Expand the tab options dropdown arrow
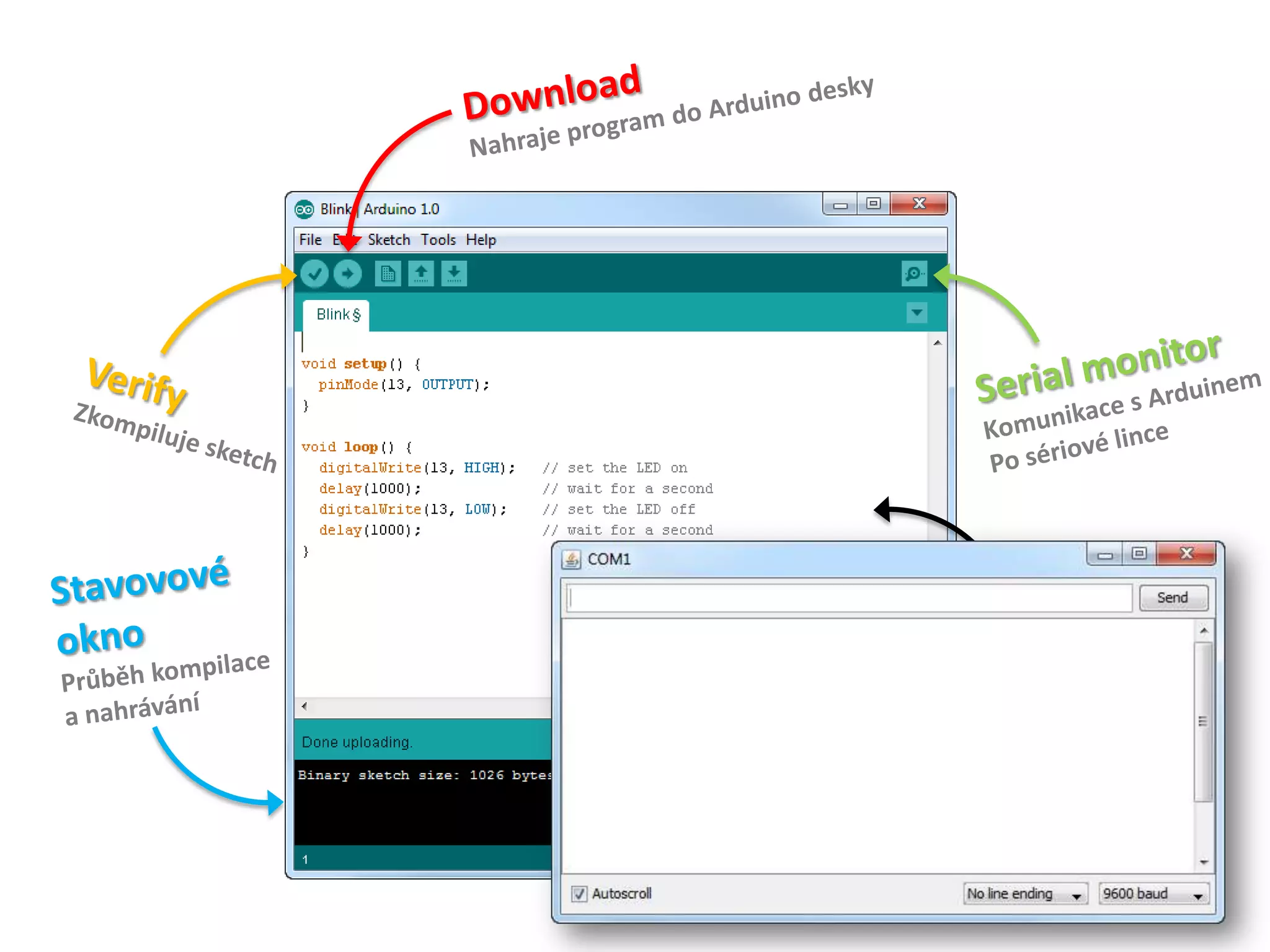Viewport: 1270px width, 952px height. click(917, 313)
